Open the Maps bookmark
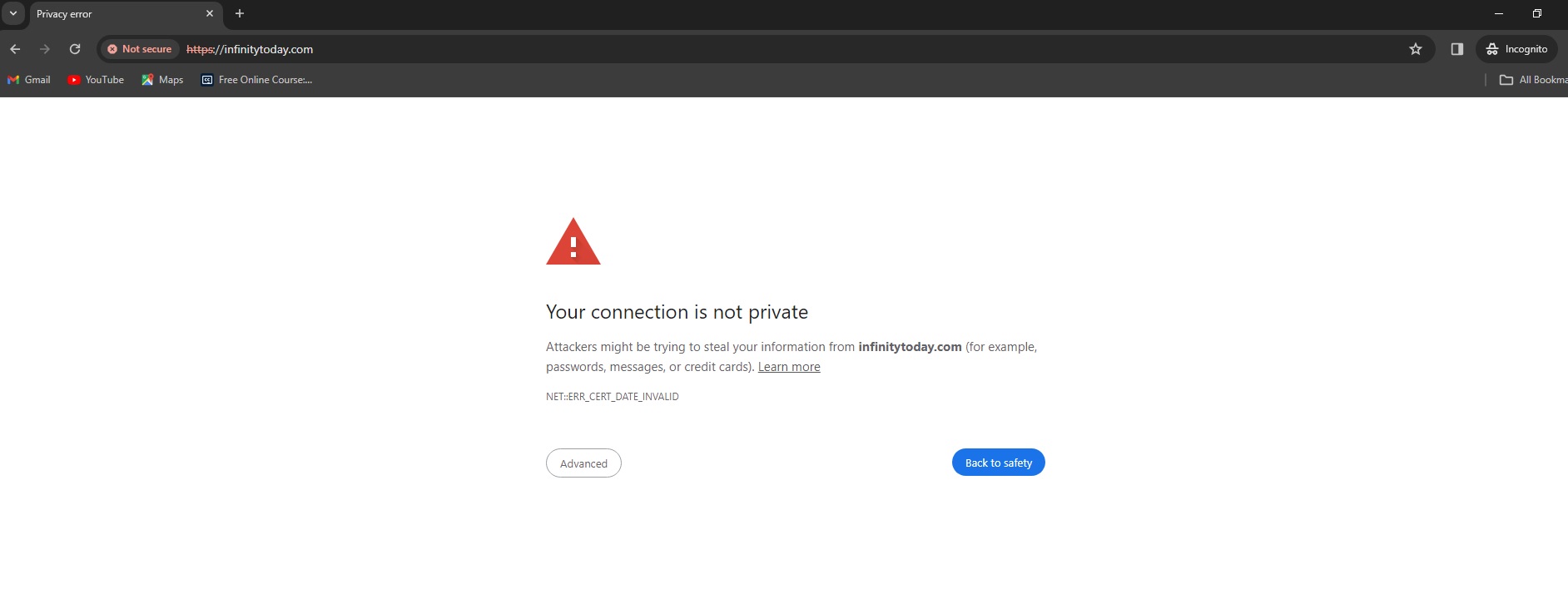1568x594 pixels. click(162, 80)
